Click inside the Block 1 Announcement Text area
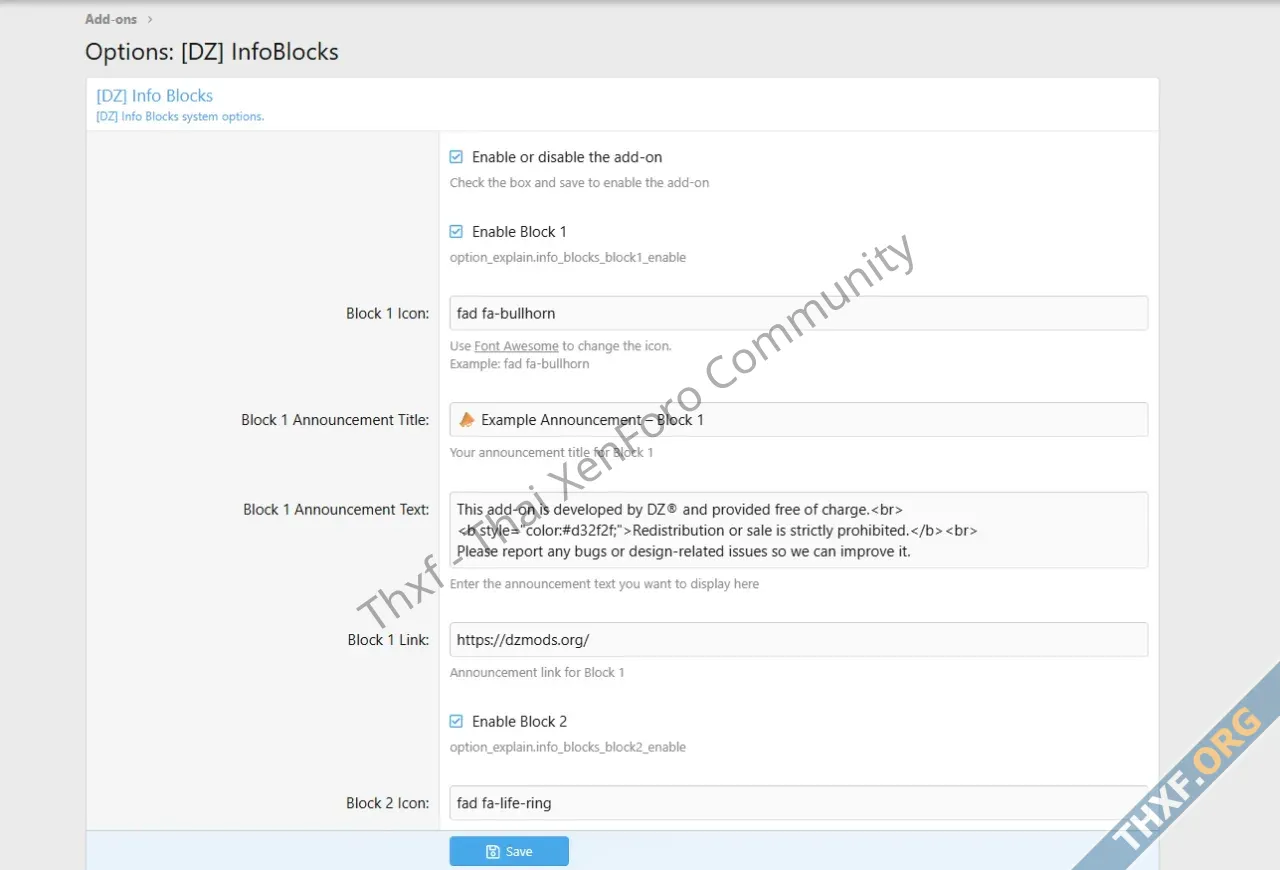The width and height of the screenshot is (1280, 870). pos(798,530)
